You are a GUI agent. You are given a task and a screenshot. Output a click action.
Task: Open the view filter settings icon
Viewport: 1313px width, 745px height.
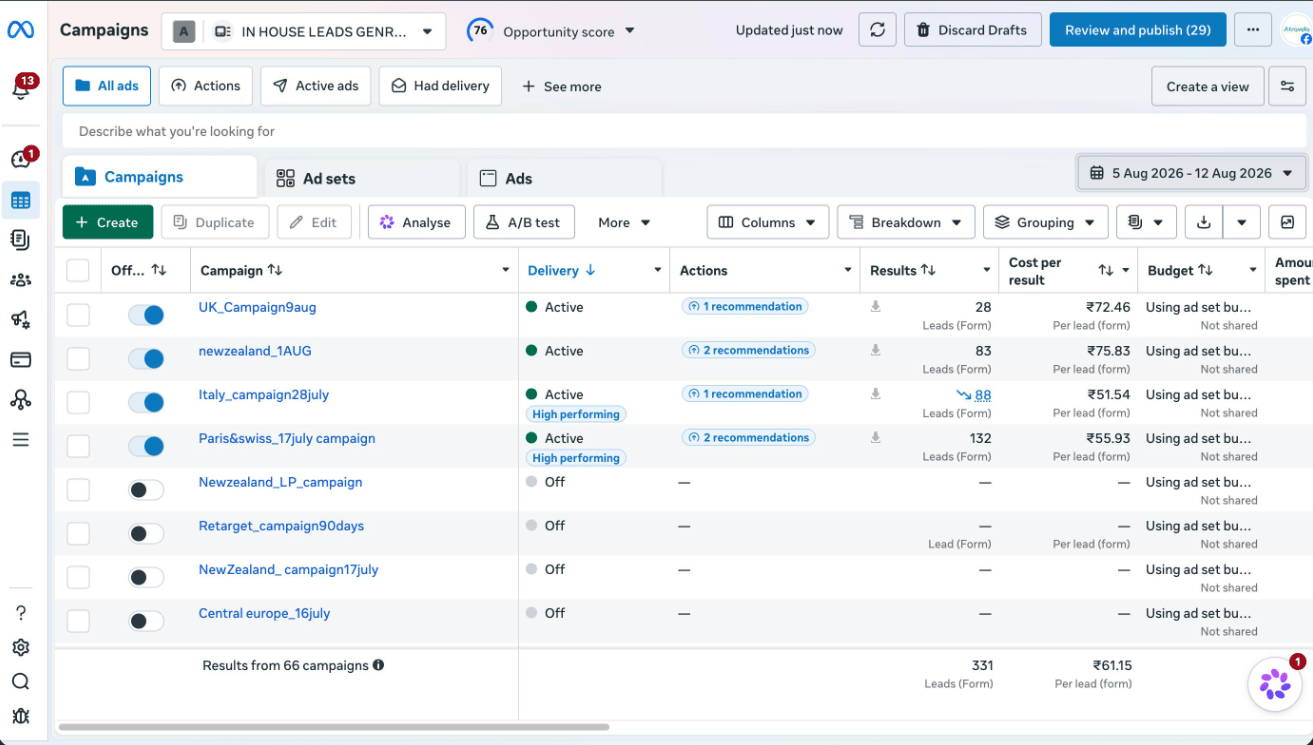point(1287,86)
